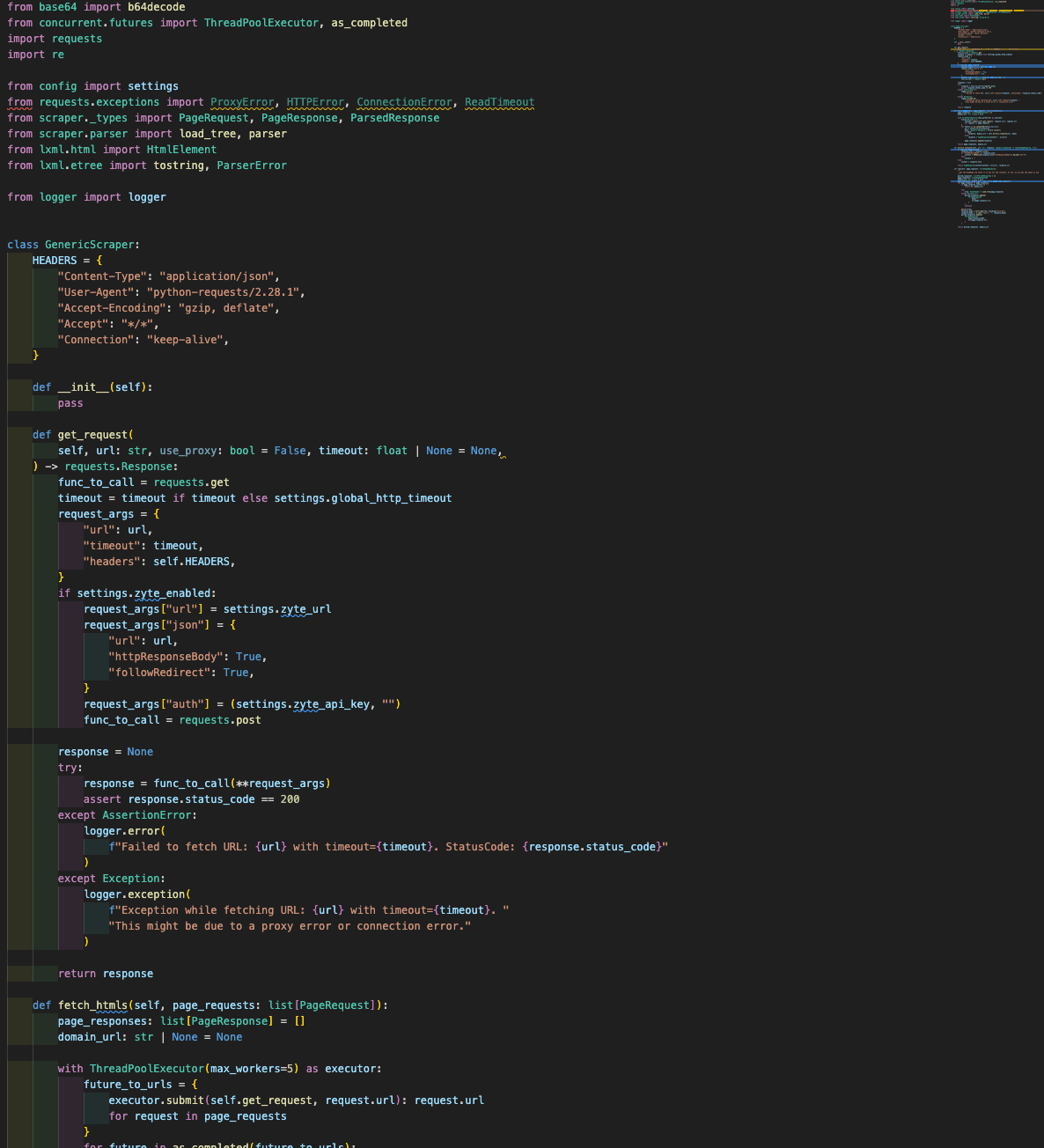
Task: Click the "application/json" header value
Action: (217, 276)
